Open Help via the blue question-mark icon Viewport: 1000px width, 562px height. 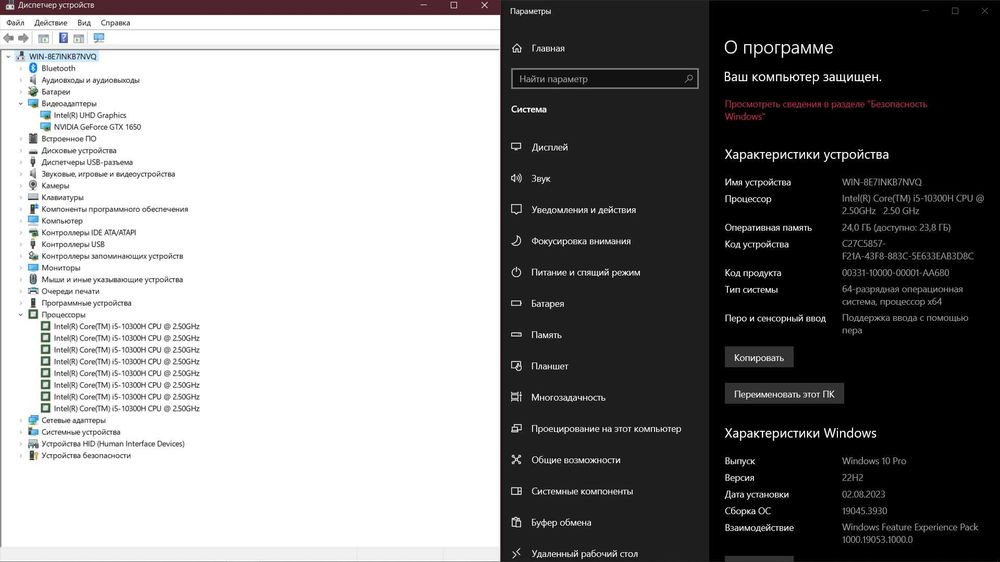tap(63, 38)
